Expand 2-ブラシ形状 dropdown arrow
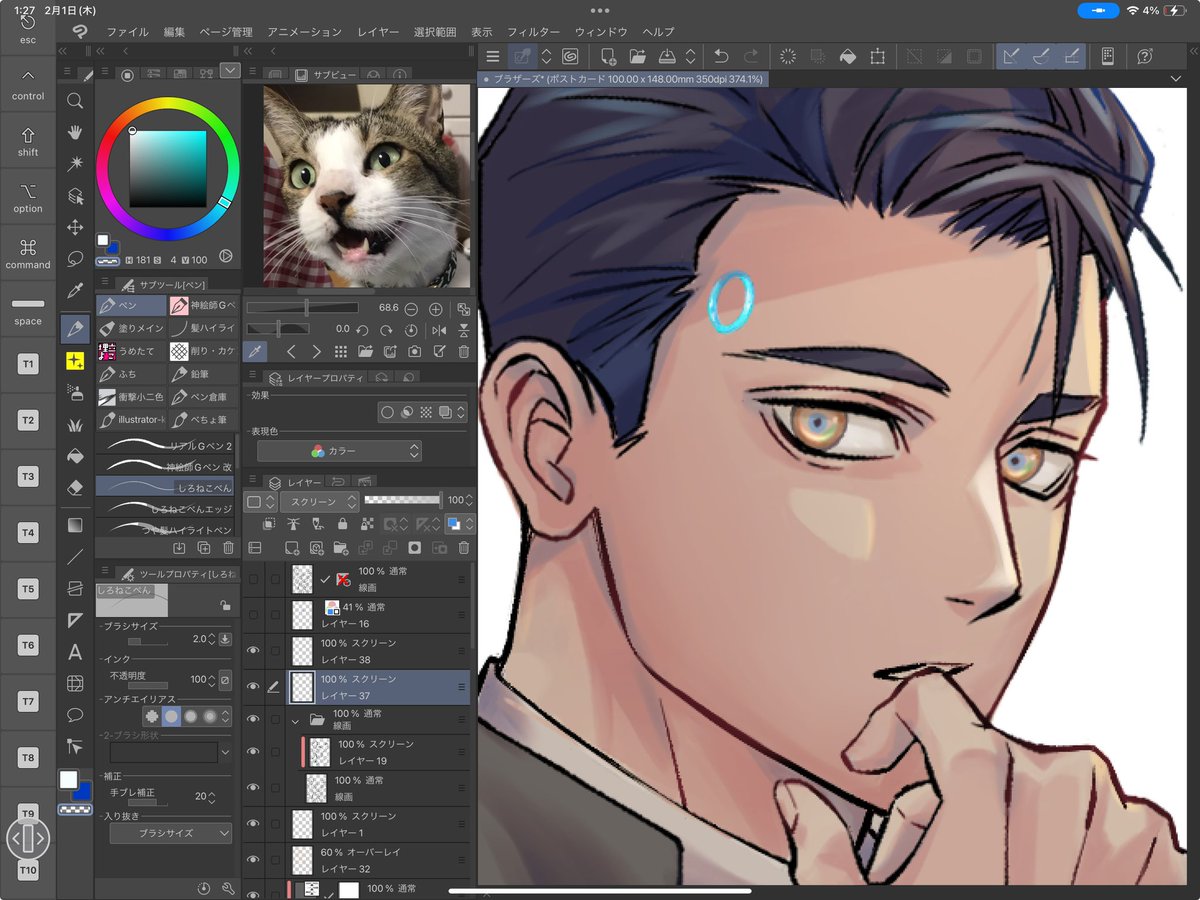 pos(225,752)
